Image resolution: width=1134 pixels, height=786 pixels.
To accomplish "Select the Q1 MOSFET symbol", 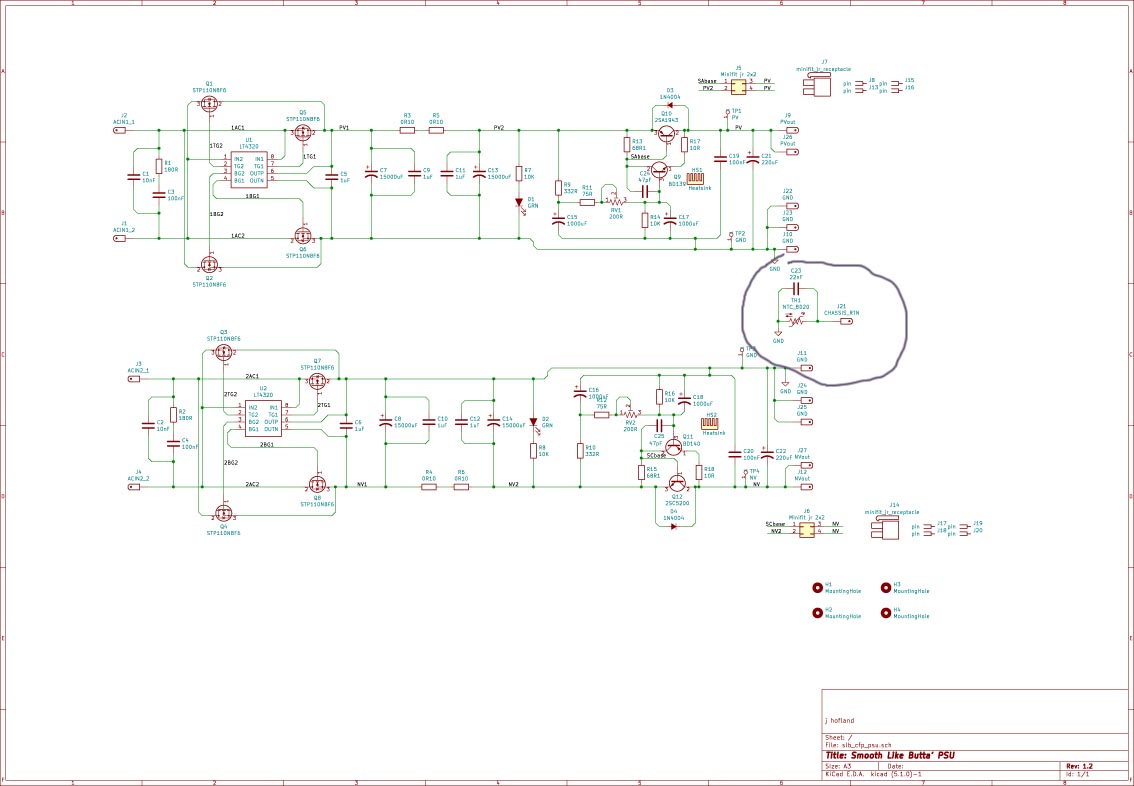I will click(x=210, y=103).
